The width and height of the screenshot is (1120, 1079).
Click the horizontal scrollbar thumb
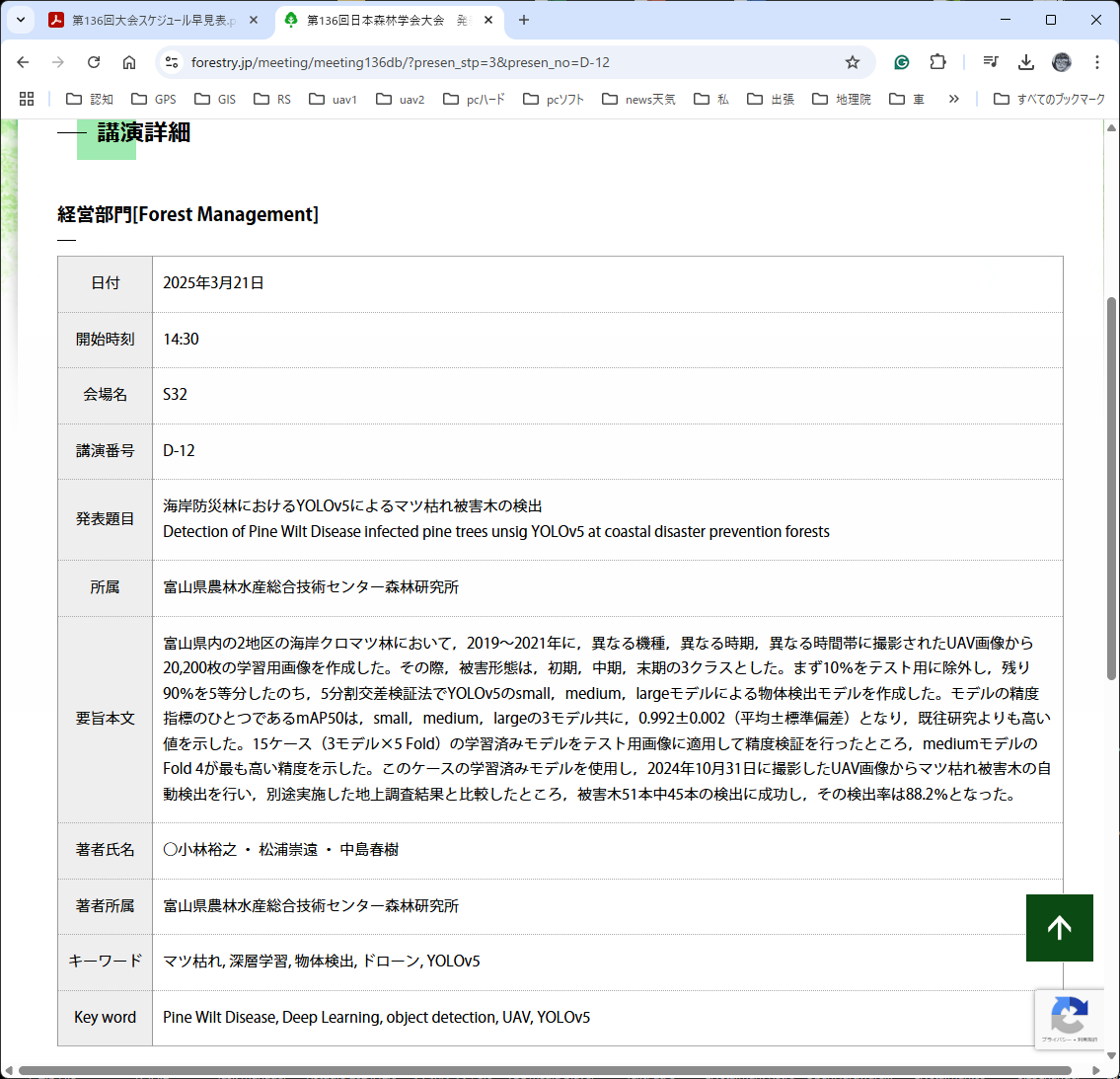[x=545, y=1070]
